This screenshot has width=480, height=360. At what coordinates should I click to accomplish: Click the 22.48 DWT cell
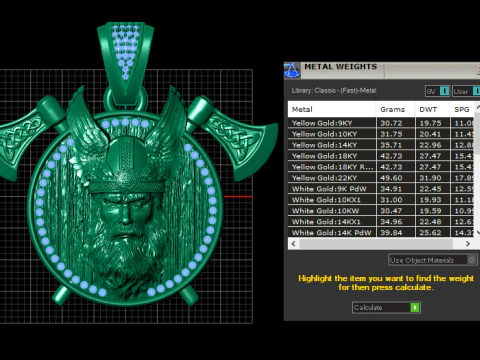pyautogui.click(x=433, y=222)
